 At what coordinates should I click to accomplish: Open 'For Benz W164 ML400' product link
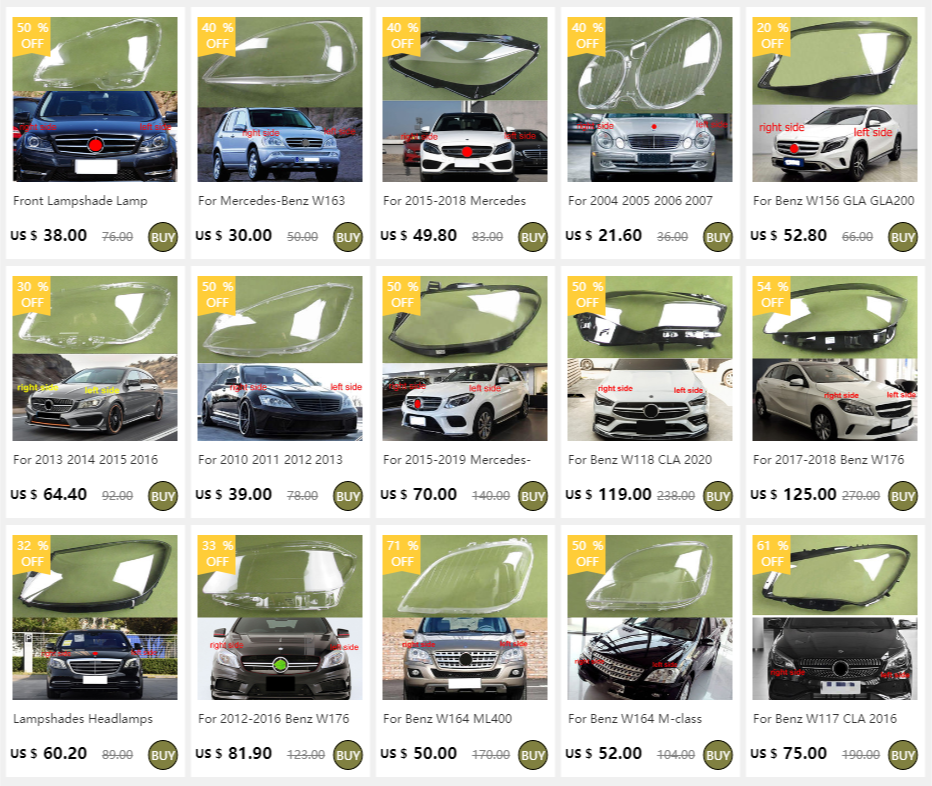(x=448, y=719)
